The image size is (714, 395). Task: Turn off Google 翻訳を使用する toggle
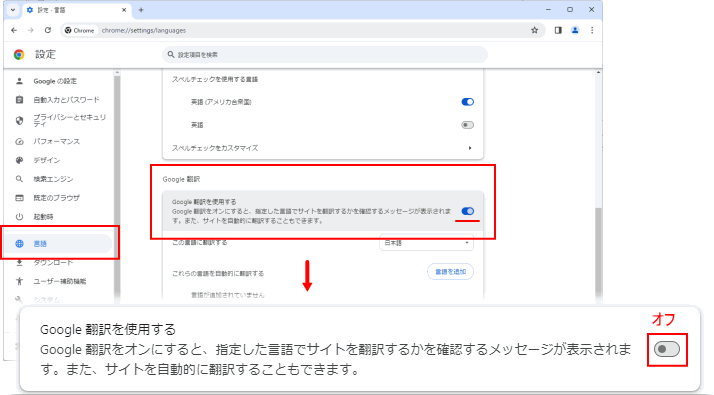click(x=468, y=211)
